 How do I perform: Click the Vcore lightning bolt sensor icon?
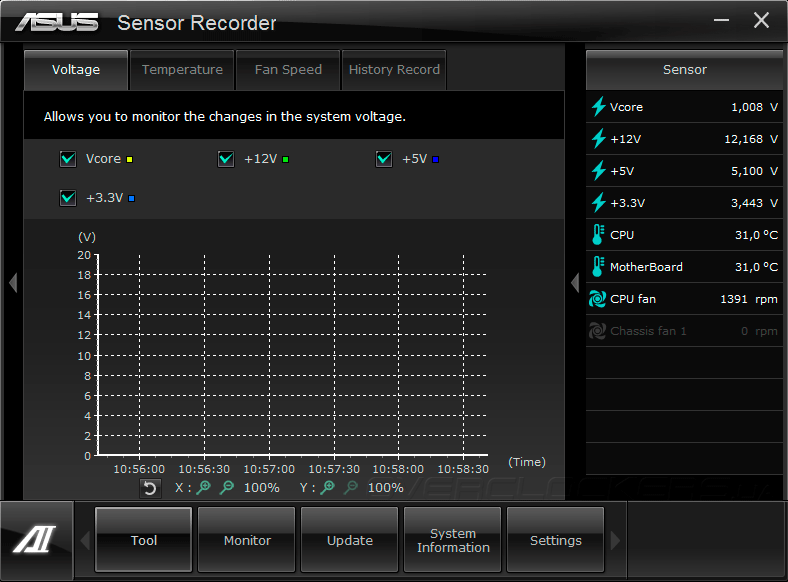(x=598, y=107)
